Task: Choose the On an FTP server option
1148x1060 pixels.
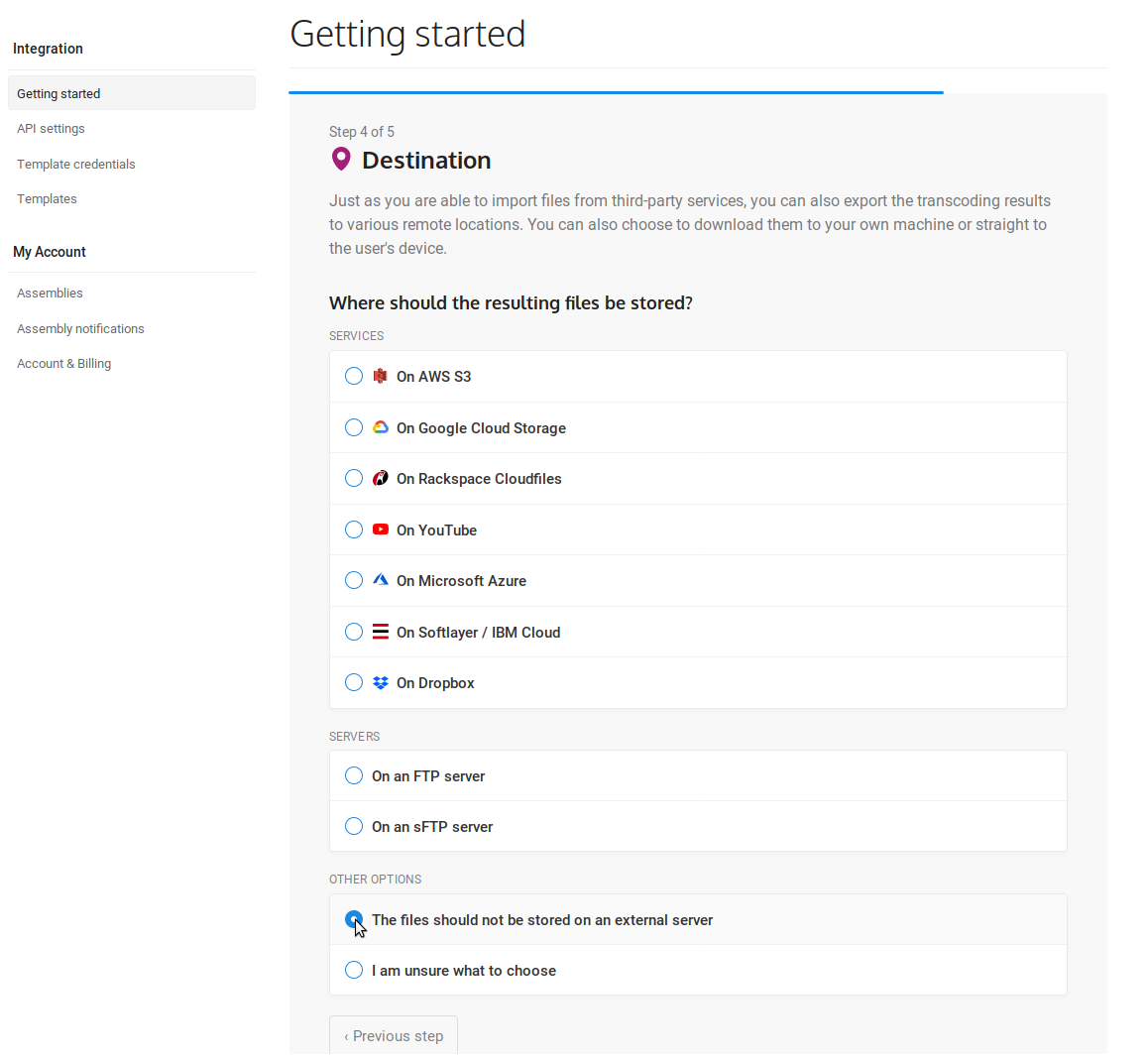Action: (x=354, y=775)
